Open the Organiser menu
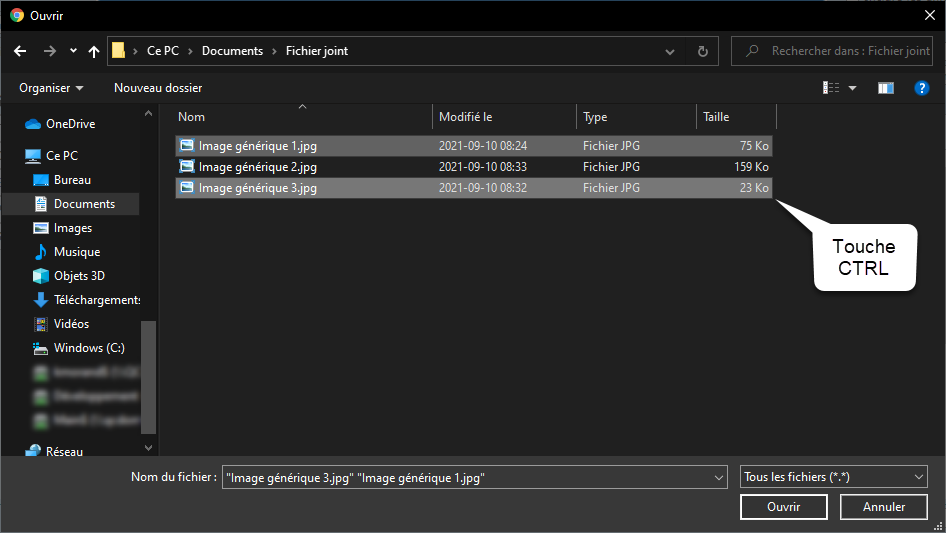 click(51, 88)
